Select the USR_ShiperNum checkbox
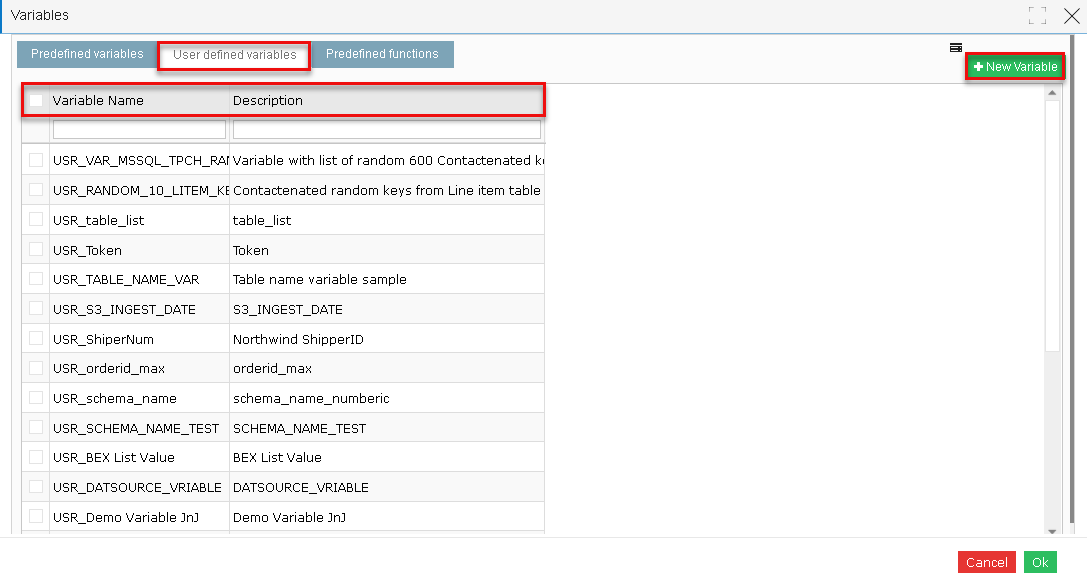The image size is (1087, 581). [x=36, y=338]
